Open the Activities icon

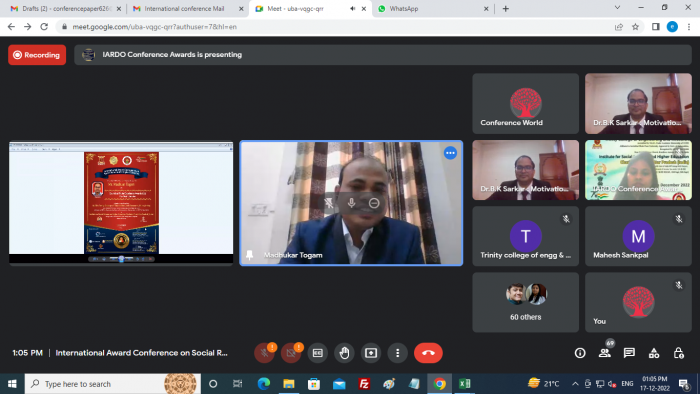click(x=654, y=353)
